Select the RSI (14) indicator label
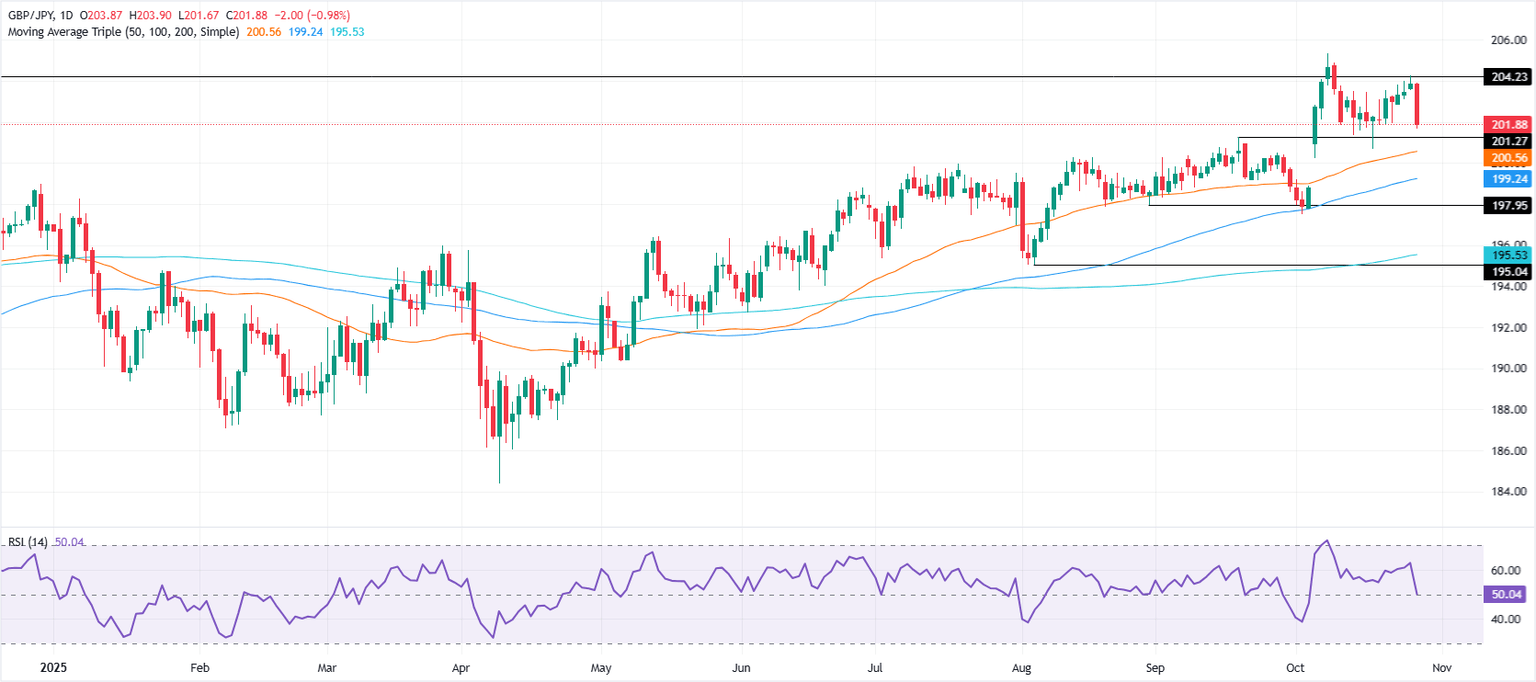Screen dimensions: 1536x682 click(x=26, y=543)
